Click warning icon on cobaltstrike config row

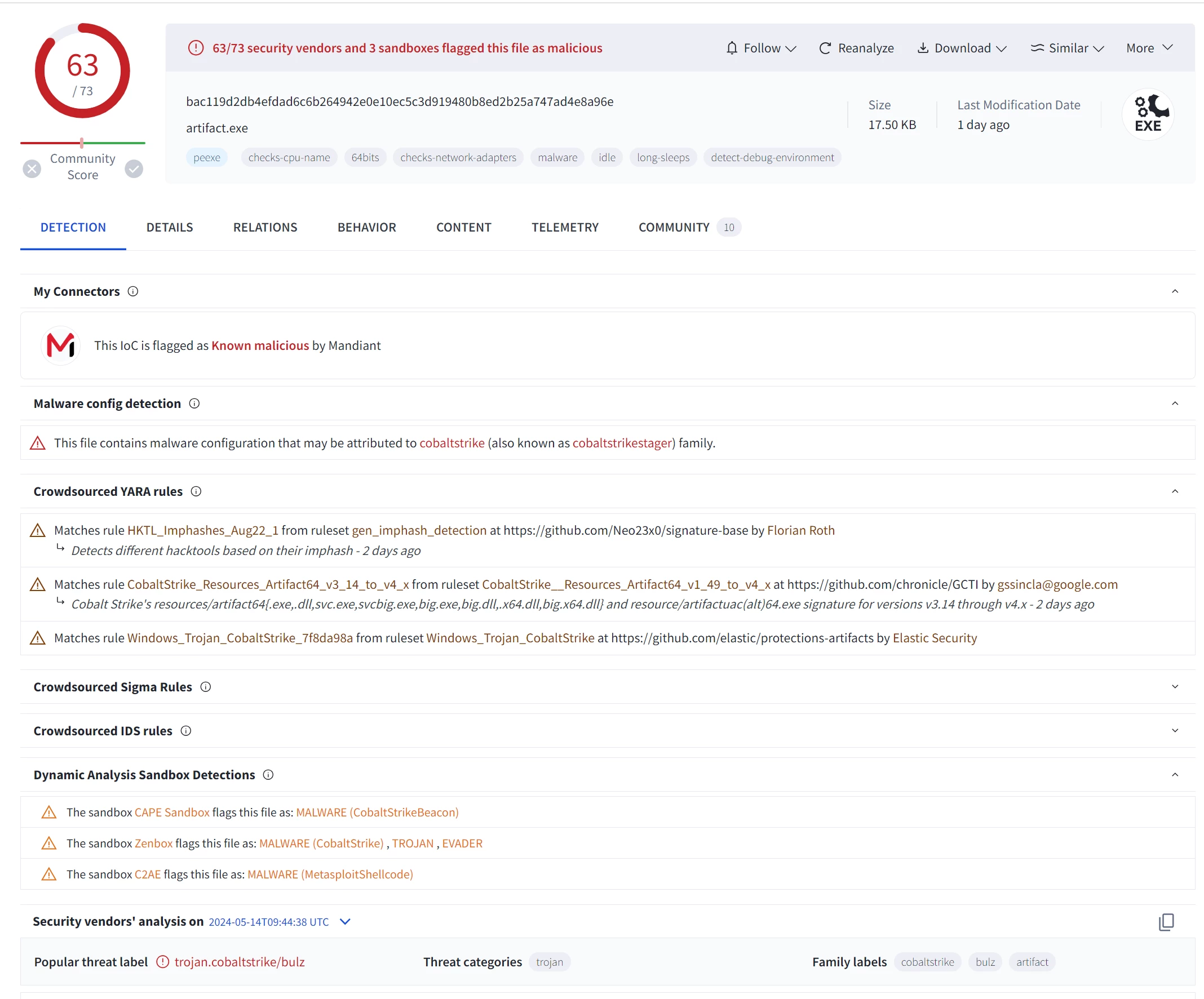tap(38, 443)
